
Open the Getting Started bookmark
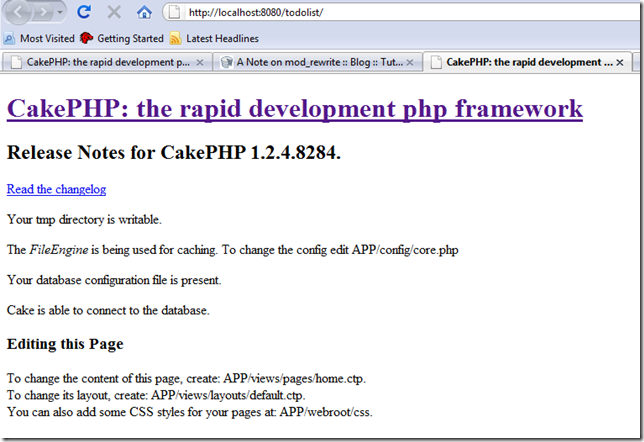122,39
